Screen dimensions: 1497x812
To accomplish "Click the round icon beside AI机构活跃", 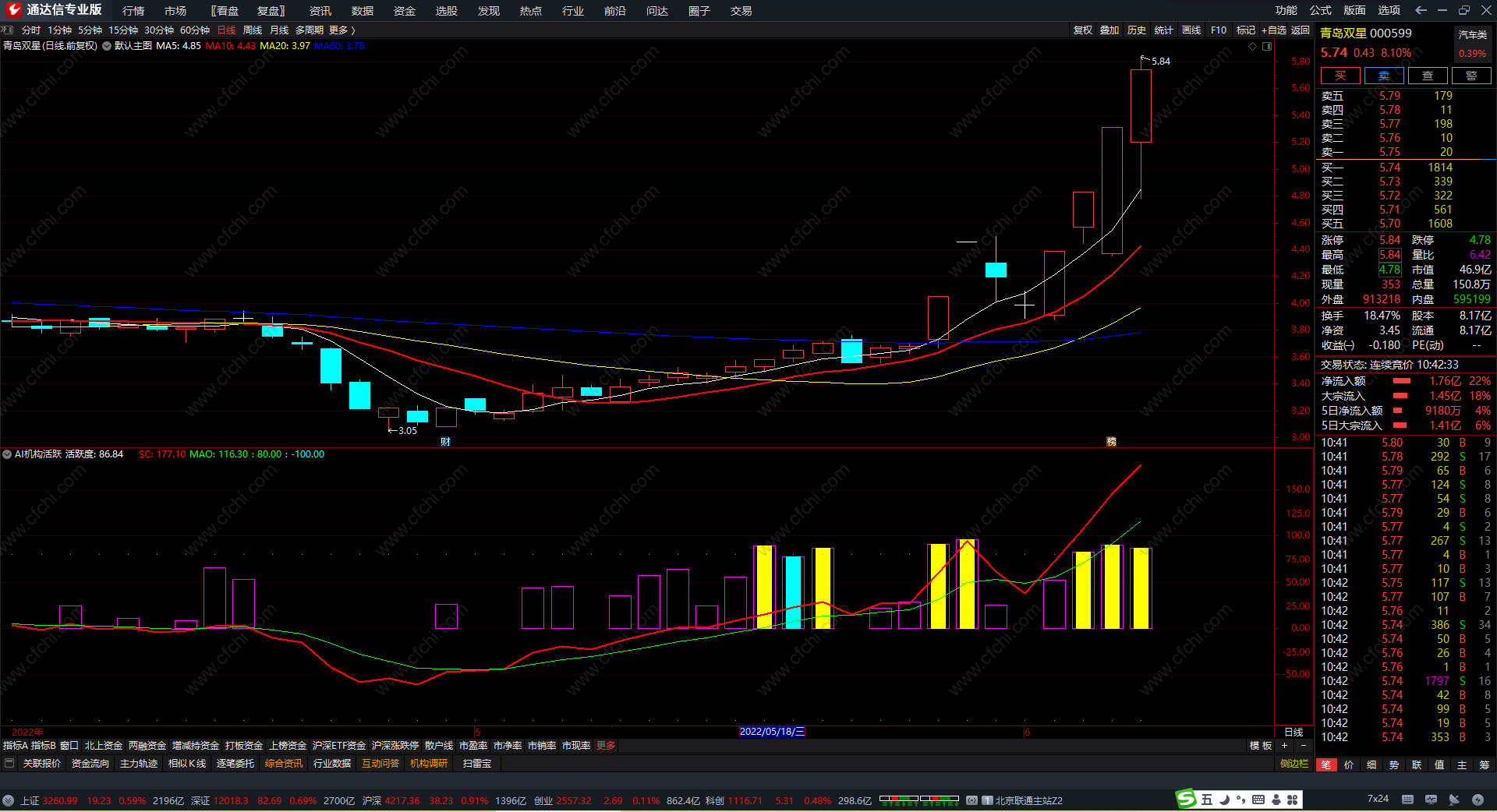I will (x=7, y=454).
